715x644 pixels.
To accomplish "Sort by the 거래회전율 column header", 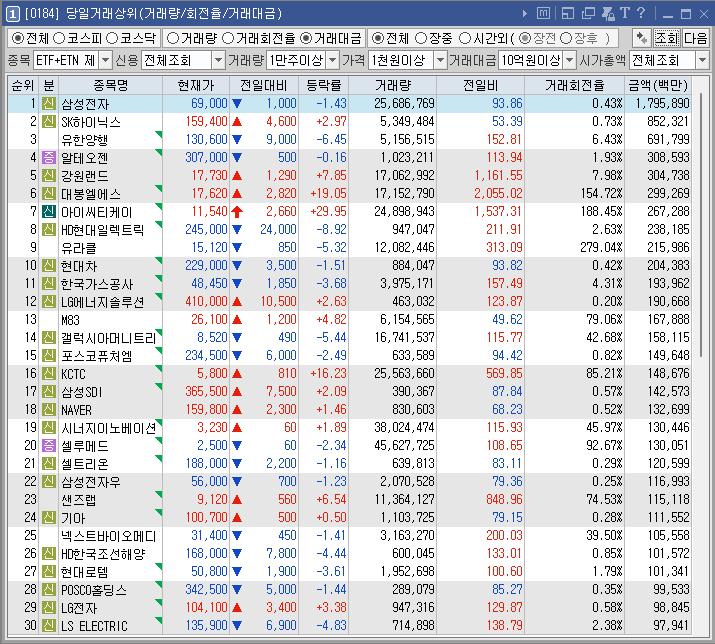I will coord(575,85).
